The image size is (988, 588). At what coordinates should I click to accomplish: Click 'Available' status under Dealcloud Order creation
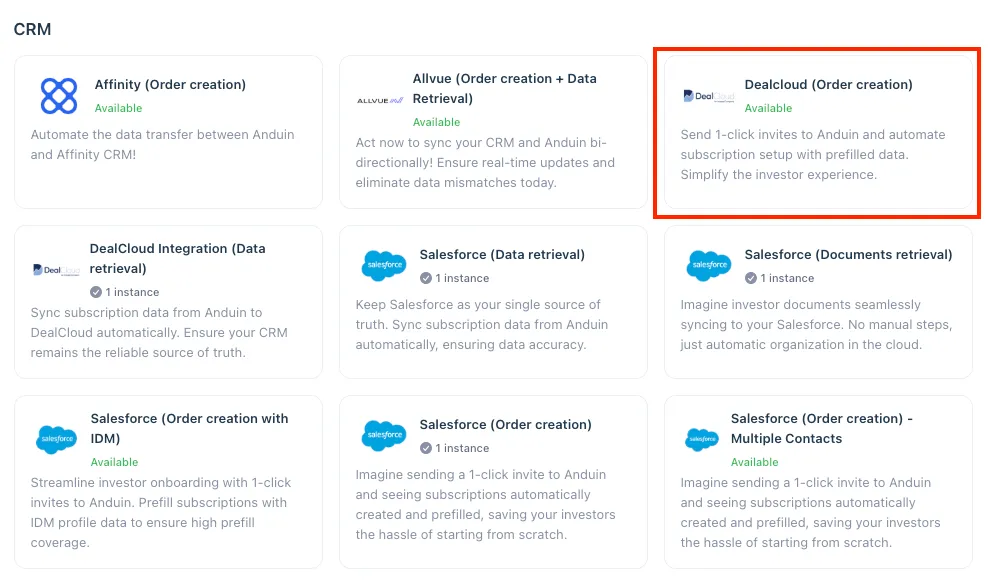768,108
